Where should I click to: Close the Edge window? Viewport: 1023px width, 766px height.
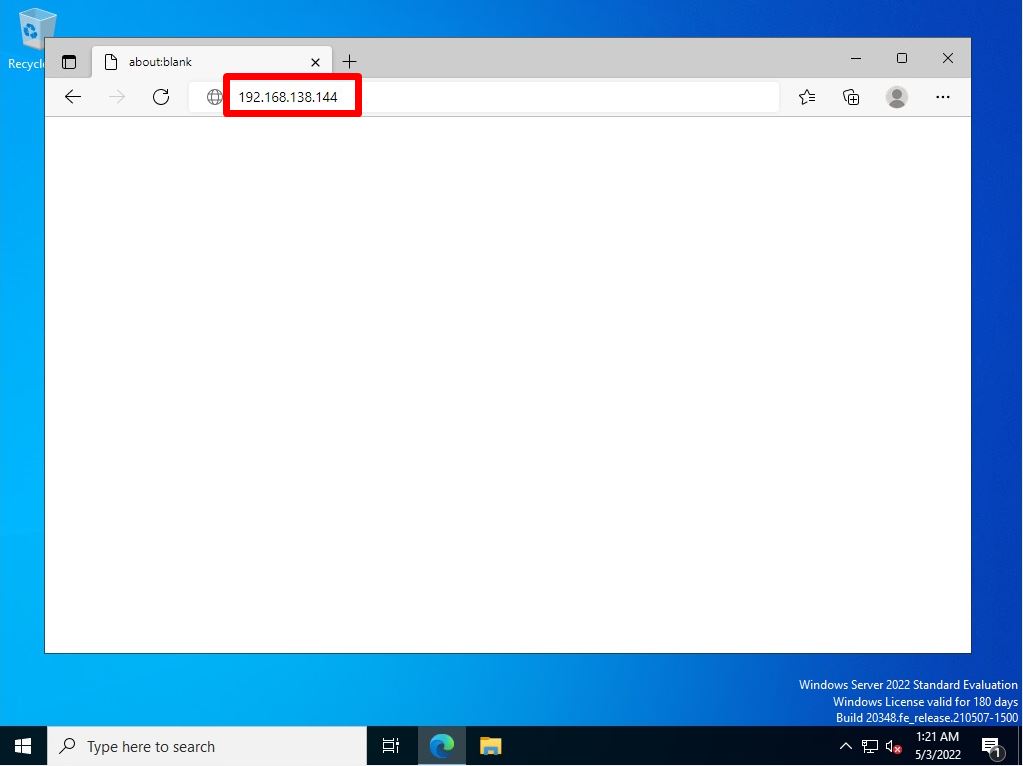(947, 59)
